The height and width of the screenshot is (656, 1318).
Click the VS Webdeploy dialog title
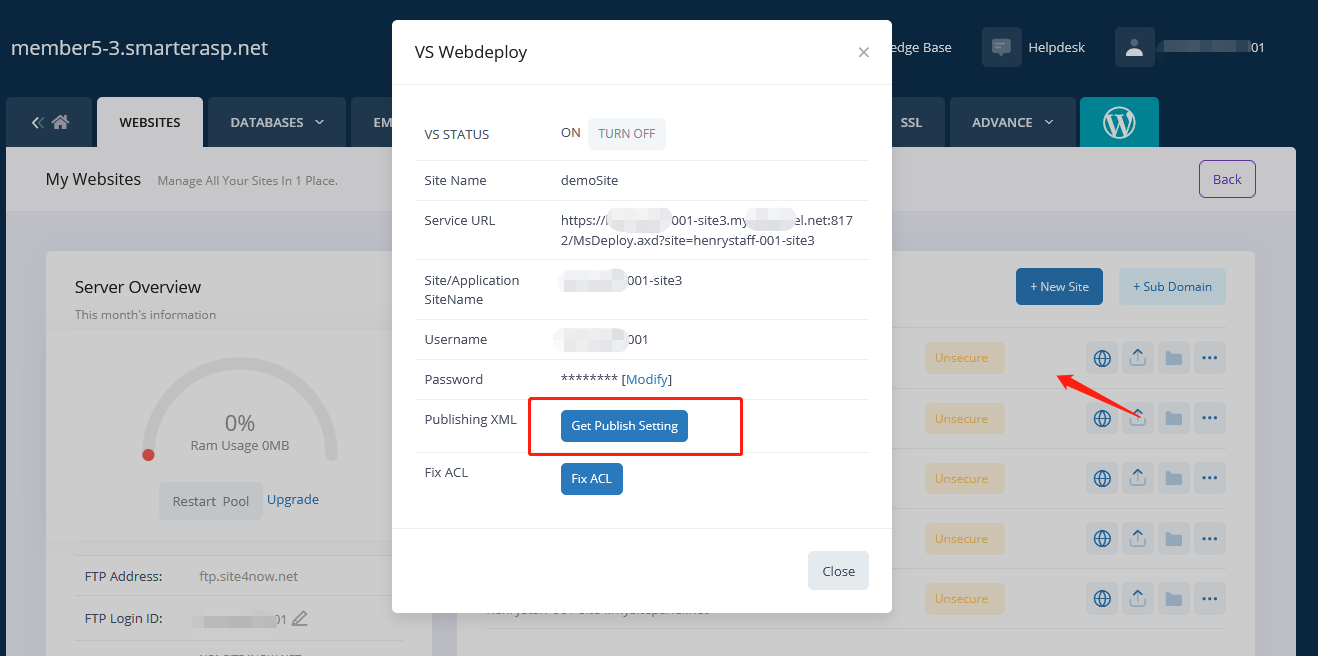[x=471, y=52]
